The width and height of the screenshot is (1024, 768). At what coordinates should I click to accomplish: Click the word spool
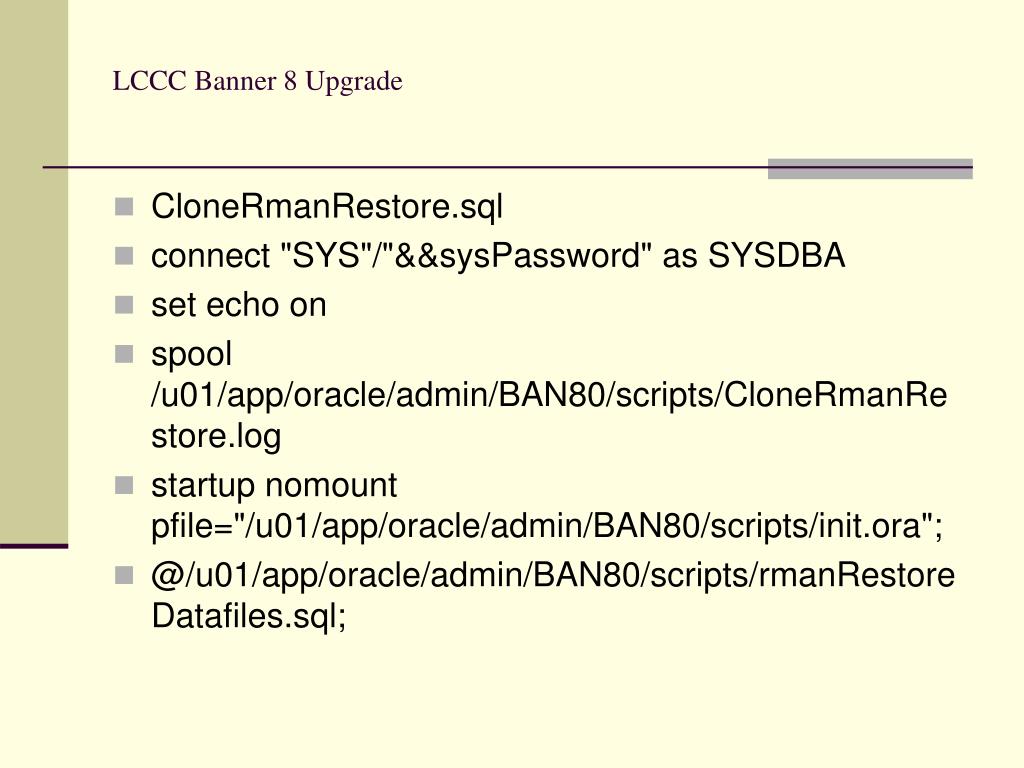[191, 356]
